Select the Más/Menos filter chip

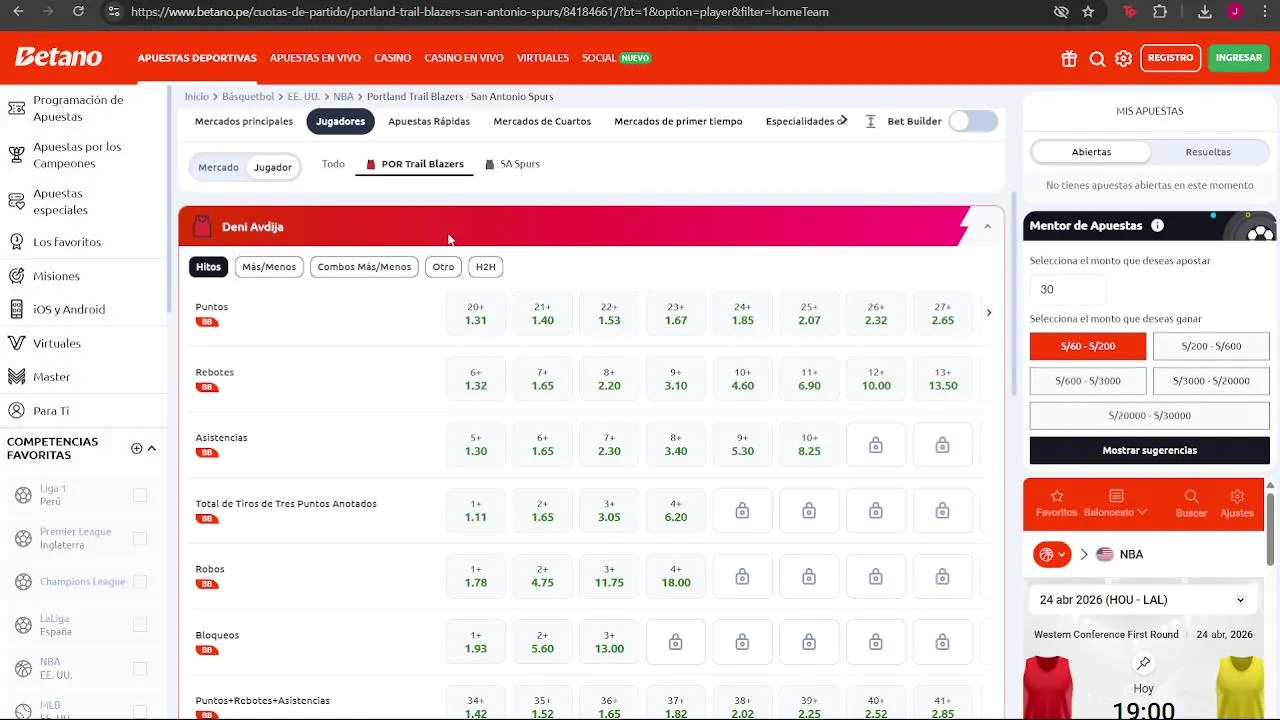(x=269, y=267)
